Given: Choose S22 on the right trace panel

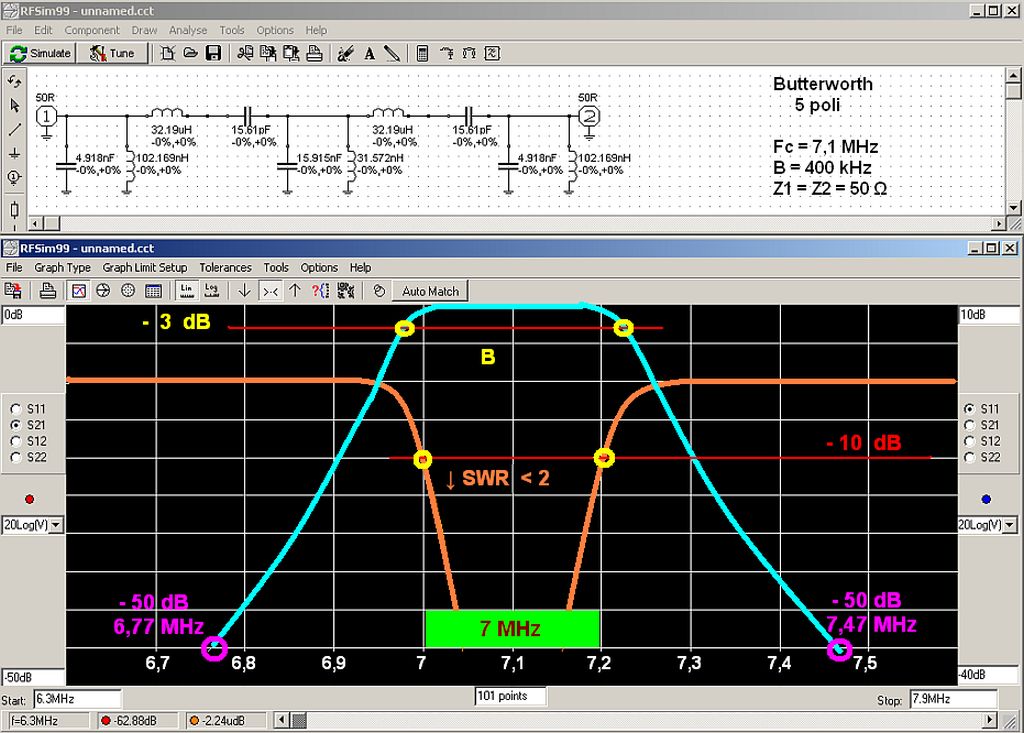Looking at the screenshot, I should pos(968,457).
